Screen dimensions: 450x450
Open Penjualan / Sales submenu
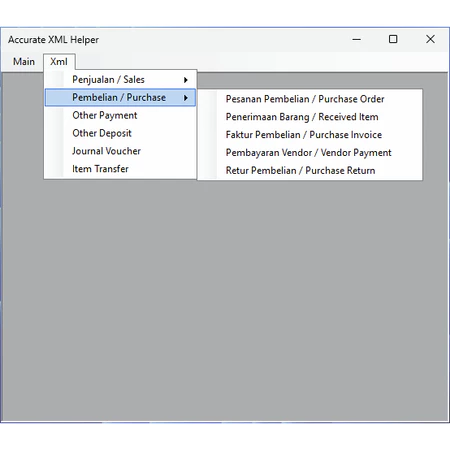[120, 80]
